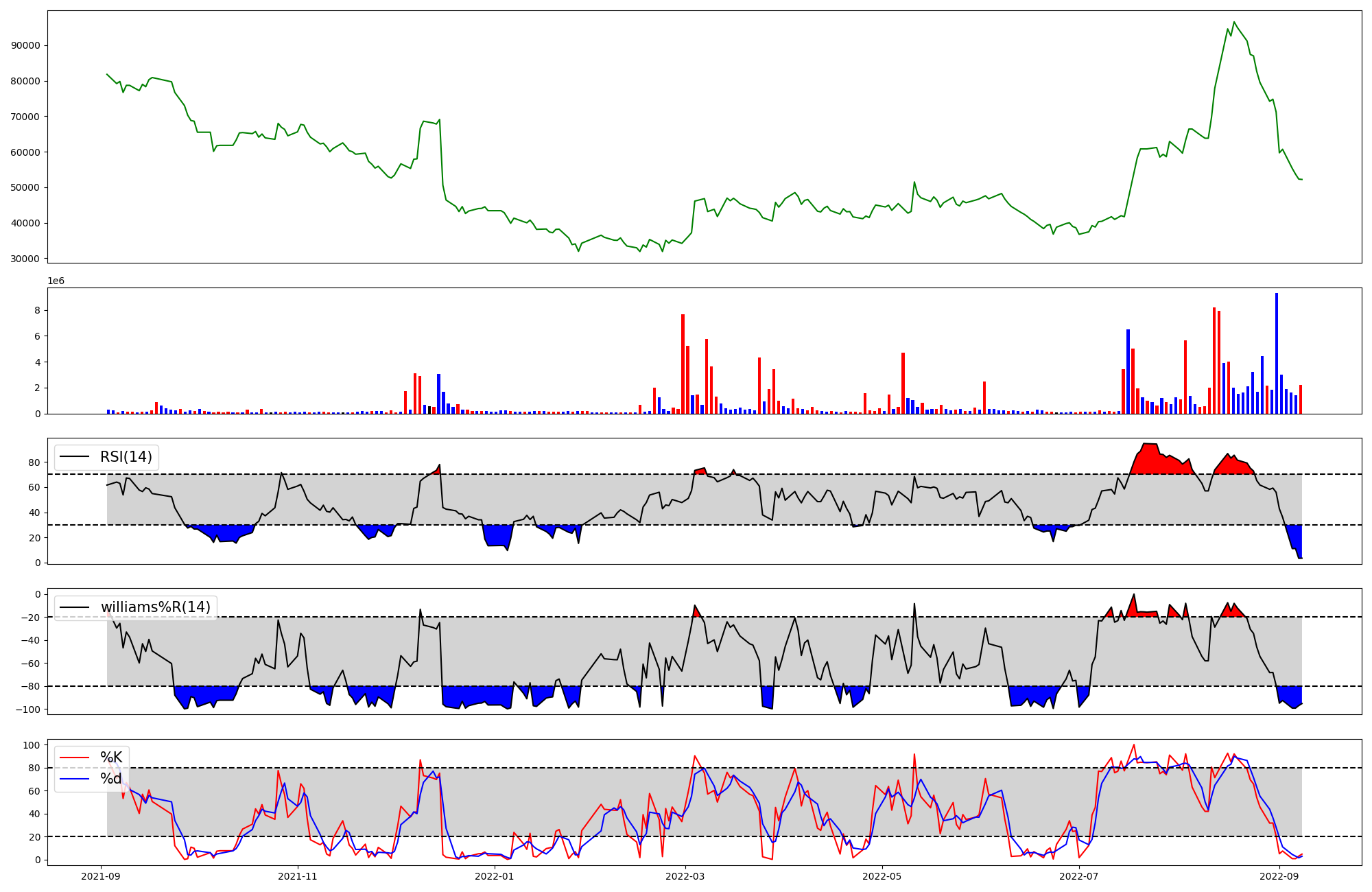Click the black RSI legend line sample
The height and width of the screenshot is (892, 1372).
(75, 457)
